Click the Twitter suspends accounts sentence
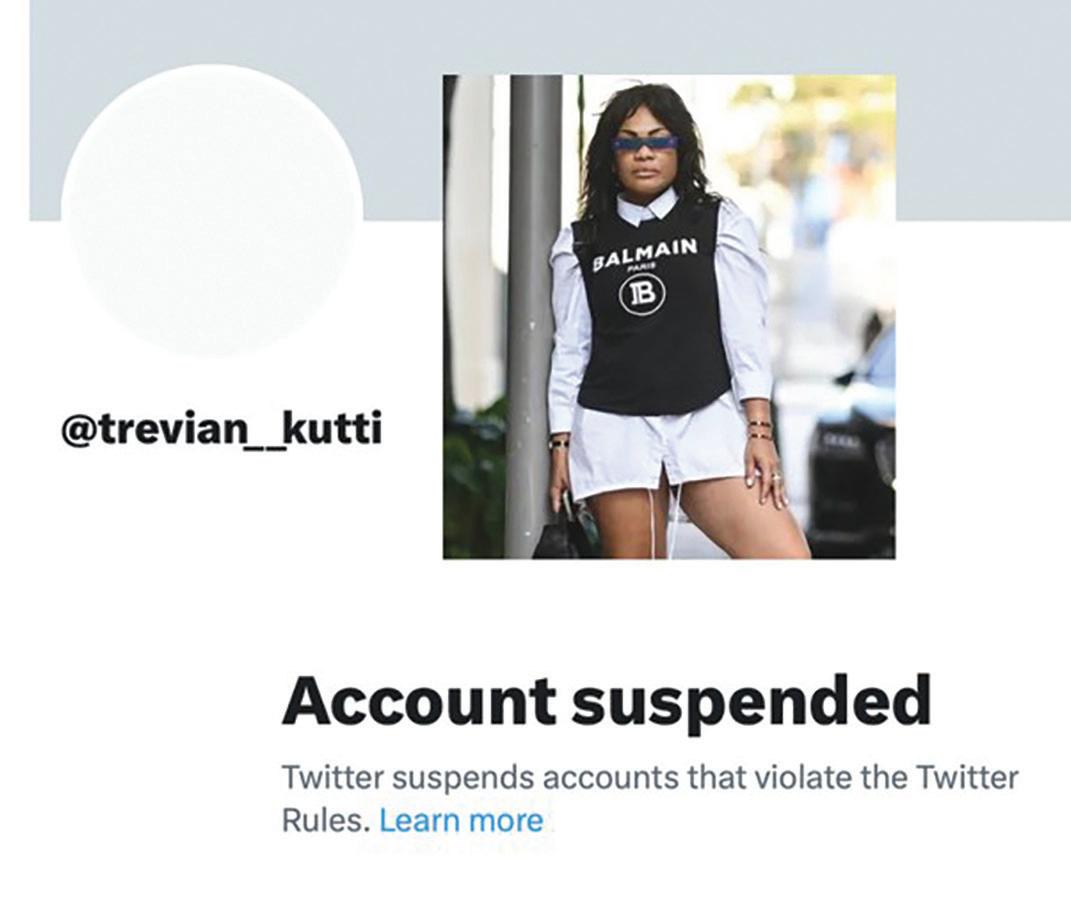The image size is (1071, 900). click(650, 799)
